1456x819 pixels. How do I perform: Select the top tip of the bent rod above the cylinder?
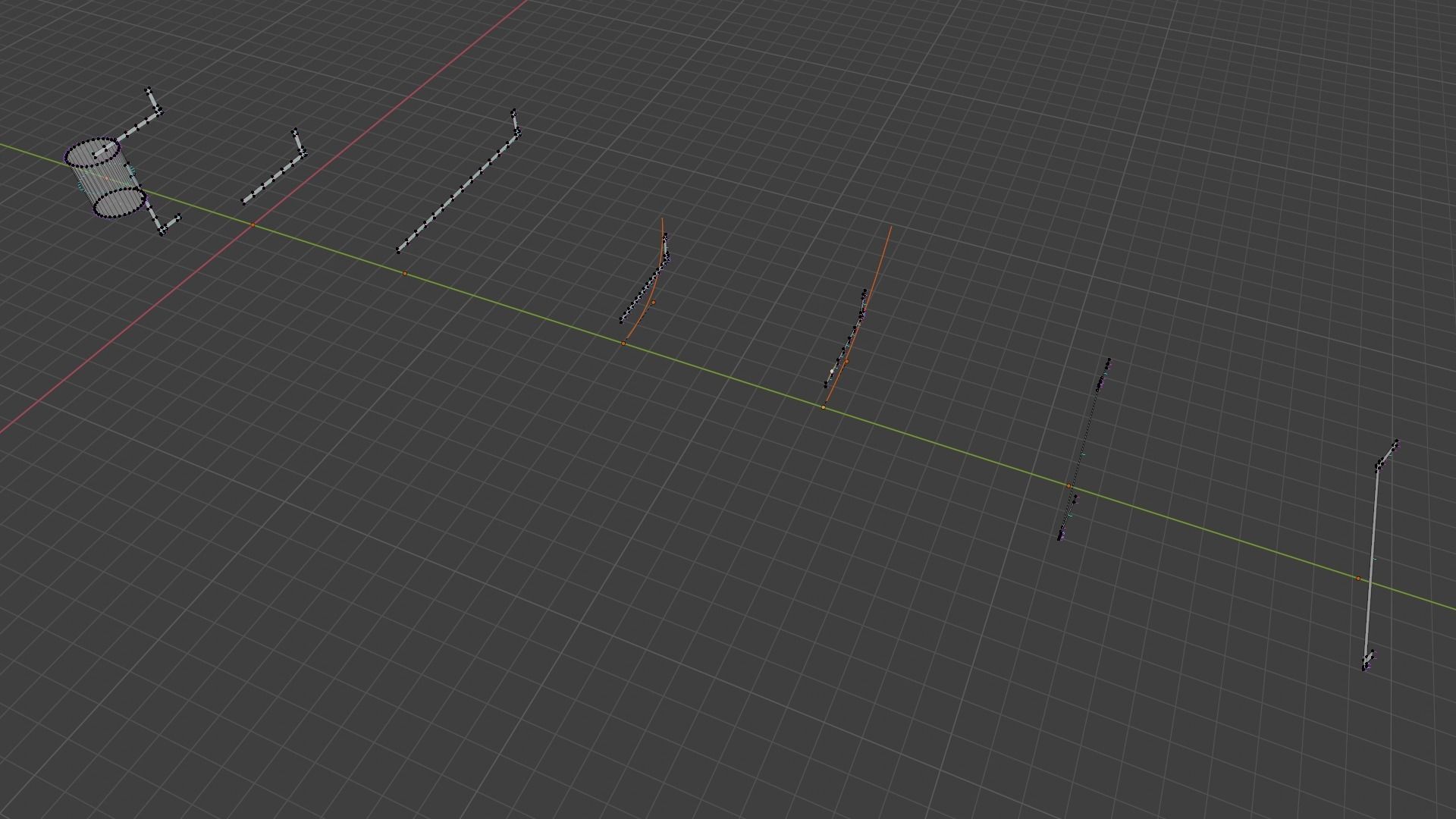click(x=149, y=90)
